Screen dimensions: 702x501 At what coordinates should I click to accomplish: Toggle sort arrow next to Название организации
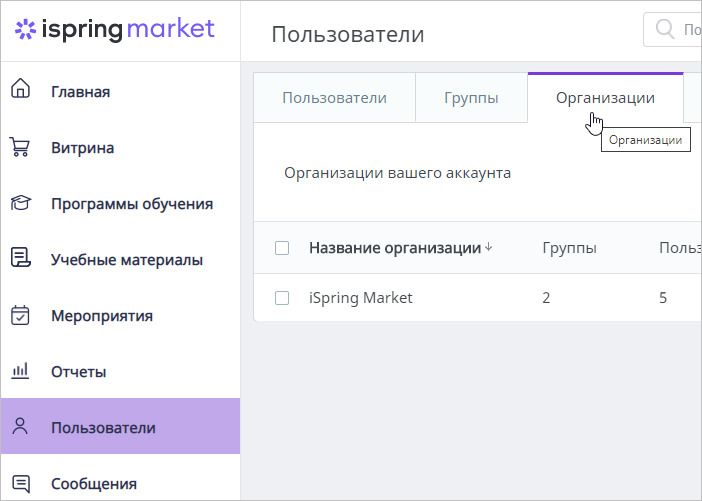pos(488,247)
